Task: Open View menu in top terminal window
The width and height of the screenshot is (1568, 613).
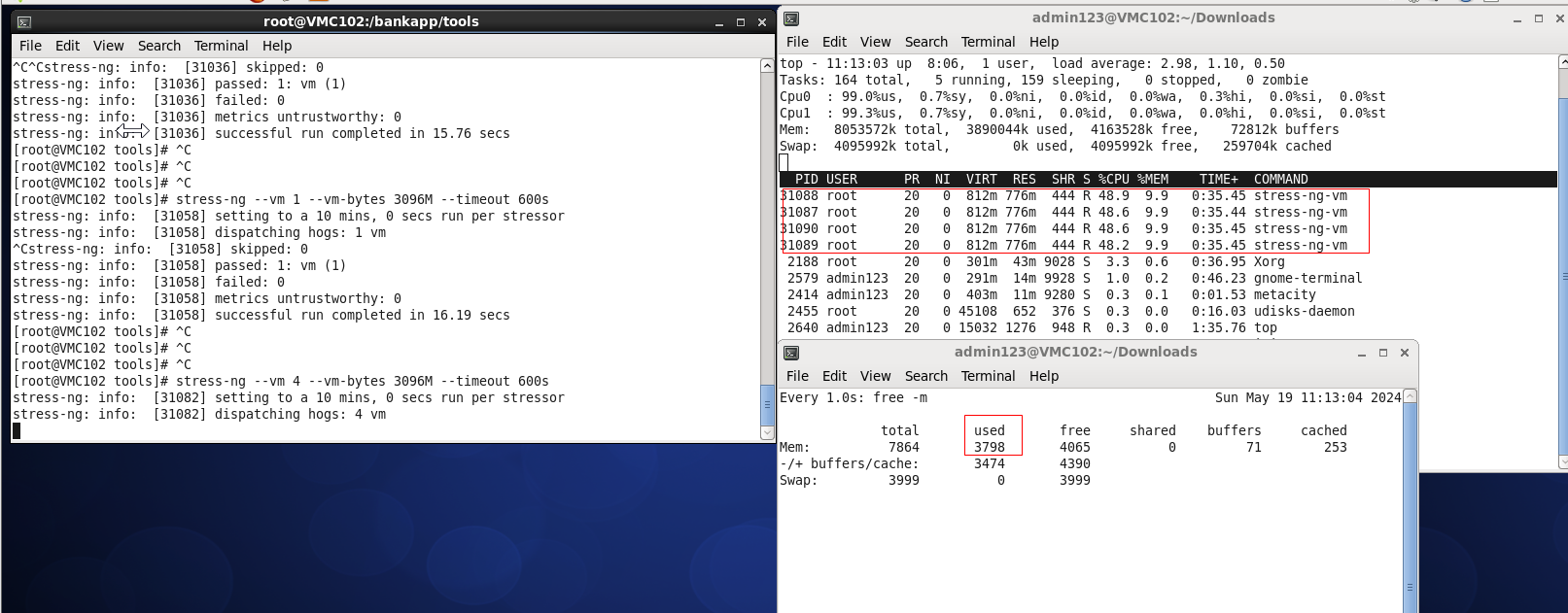Action: (875, 42)
